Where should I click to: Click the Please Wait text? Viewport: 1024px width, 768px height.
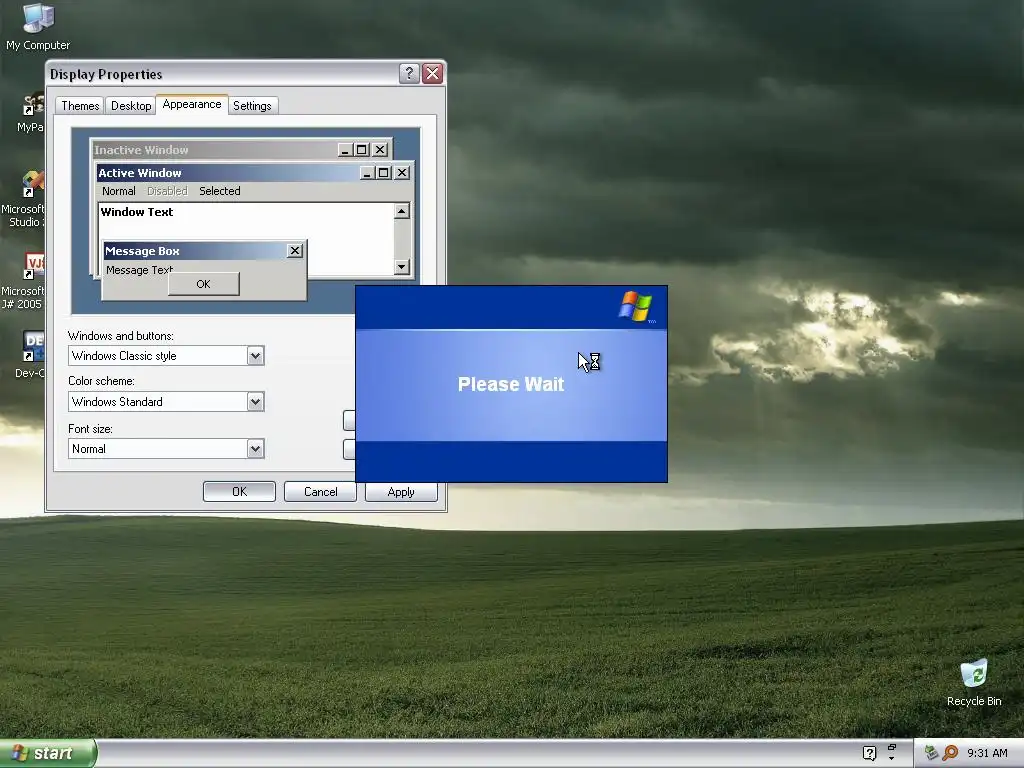click(x=511, y=384)
